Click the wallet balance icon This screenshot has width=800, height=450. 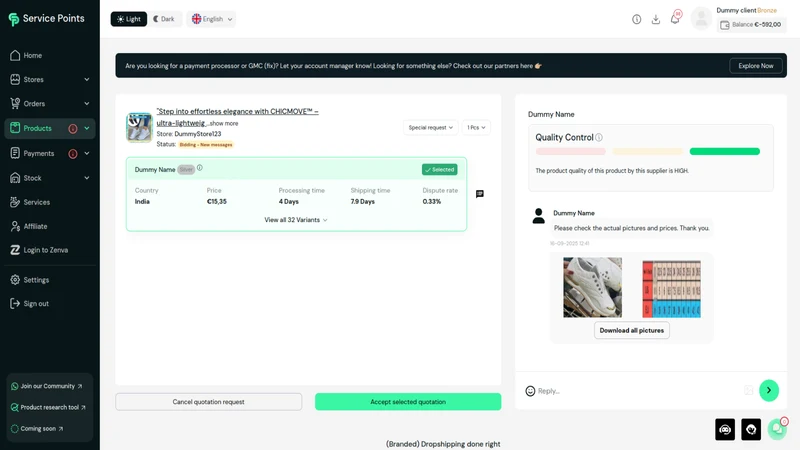724,24
